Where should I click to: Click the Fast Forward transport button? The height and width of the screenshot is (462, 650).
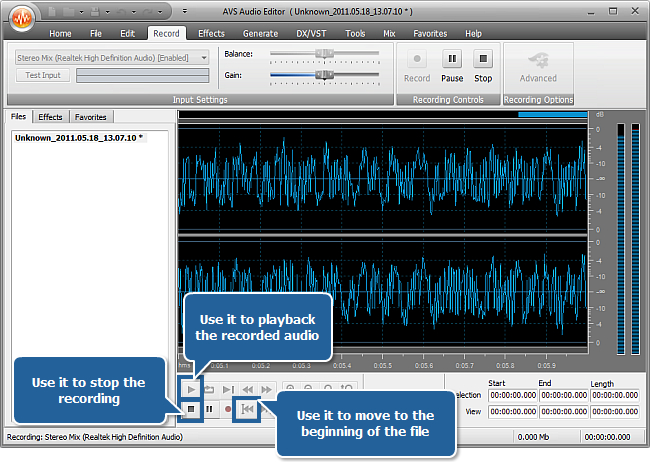[266, 389]
